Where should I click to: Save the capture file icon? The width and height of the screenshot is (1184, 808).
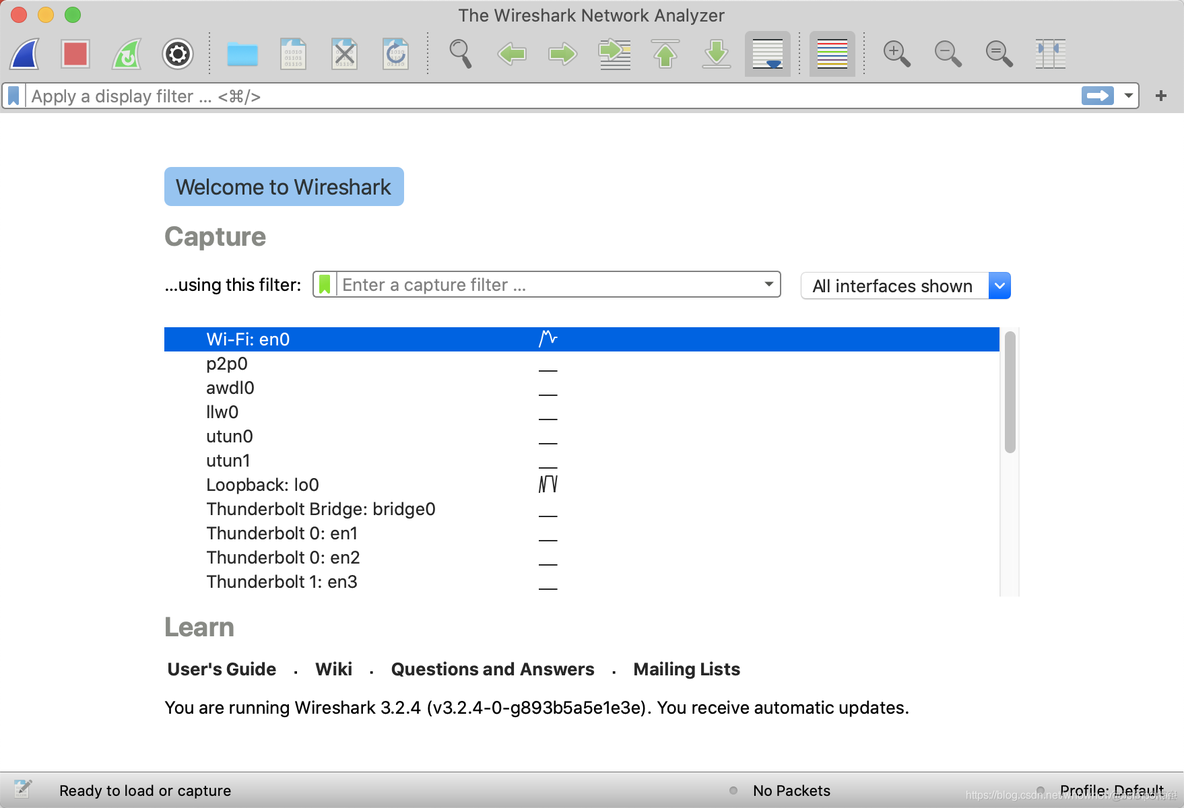[293, 54]
